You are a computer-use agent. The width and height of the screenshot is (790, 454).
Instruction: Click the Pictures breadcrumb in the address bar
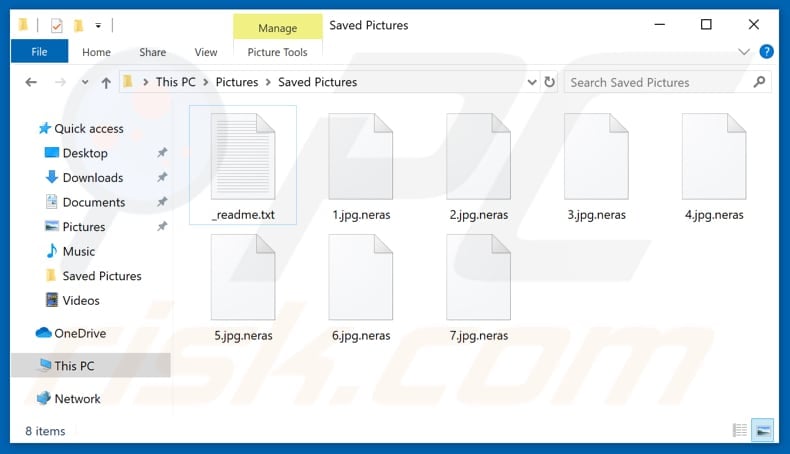pos(237,82)
